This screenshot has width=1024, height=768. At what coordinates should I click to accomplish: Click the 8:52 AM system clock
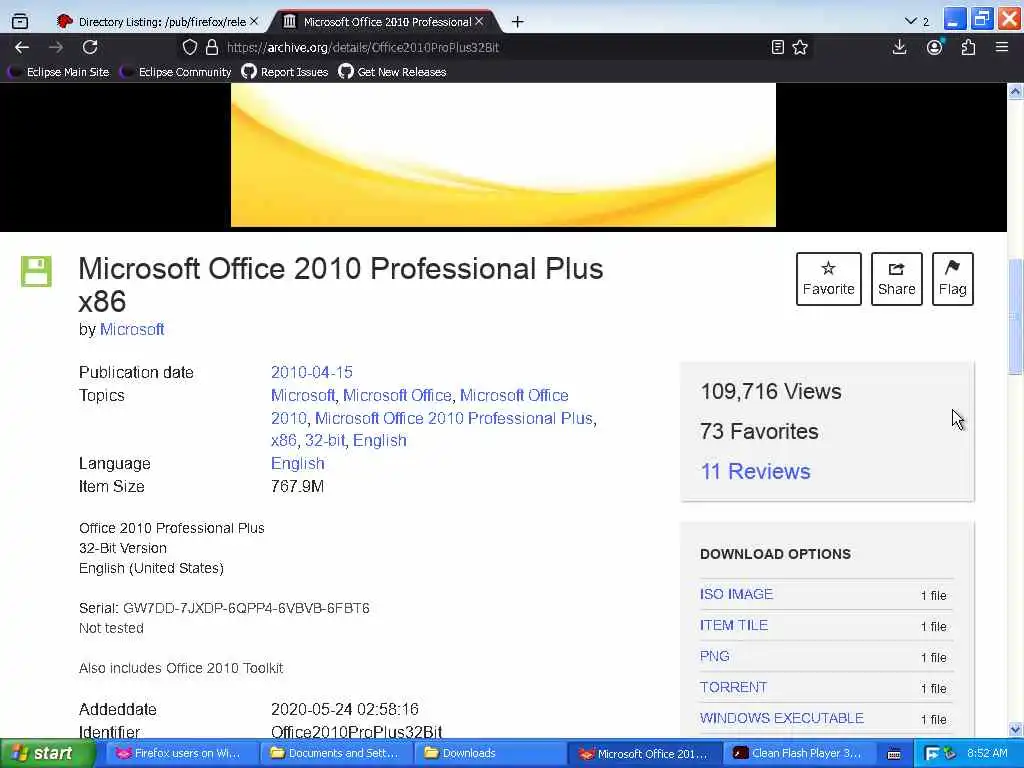point(987,753)
